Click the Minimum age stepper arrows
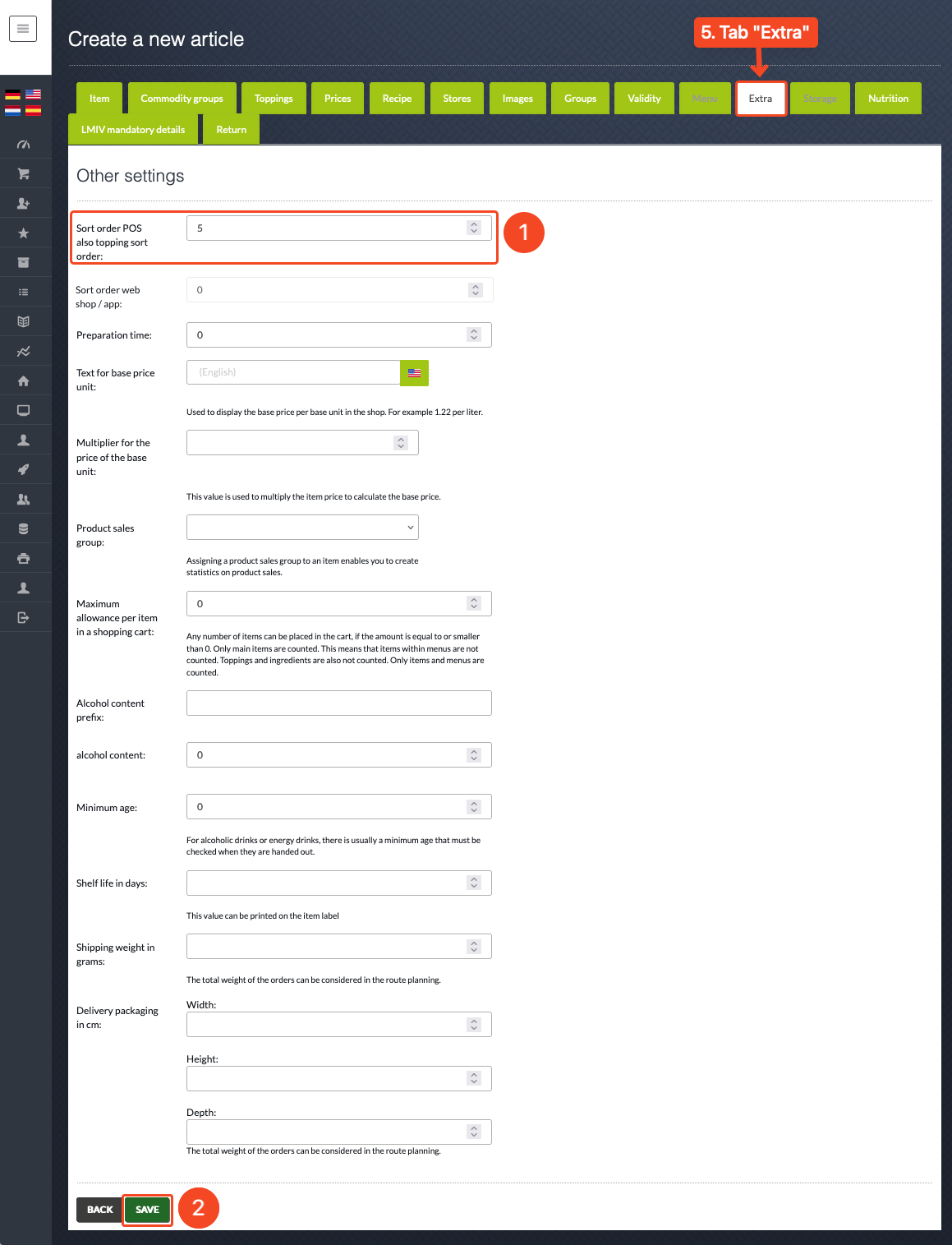The image size is (952, 1245). coord(474,807)
